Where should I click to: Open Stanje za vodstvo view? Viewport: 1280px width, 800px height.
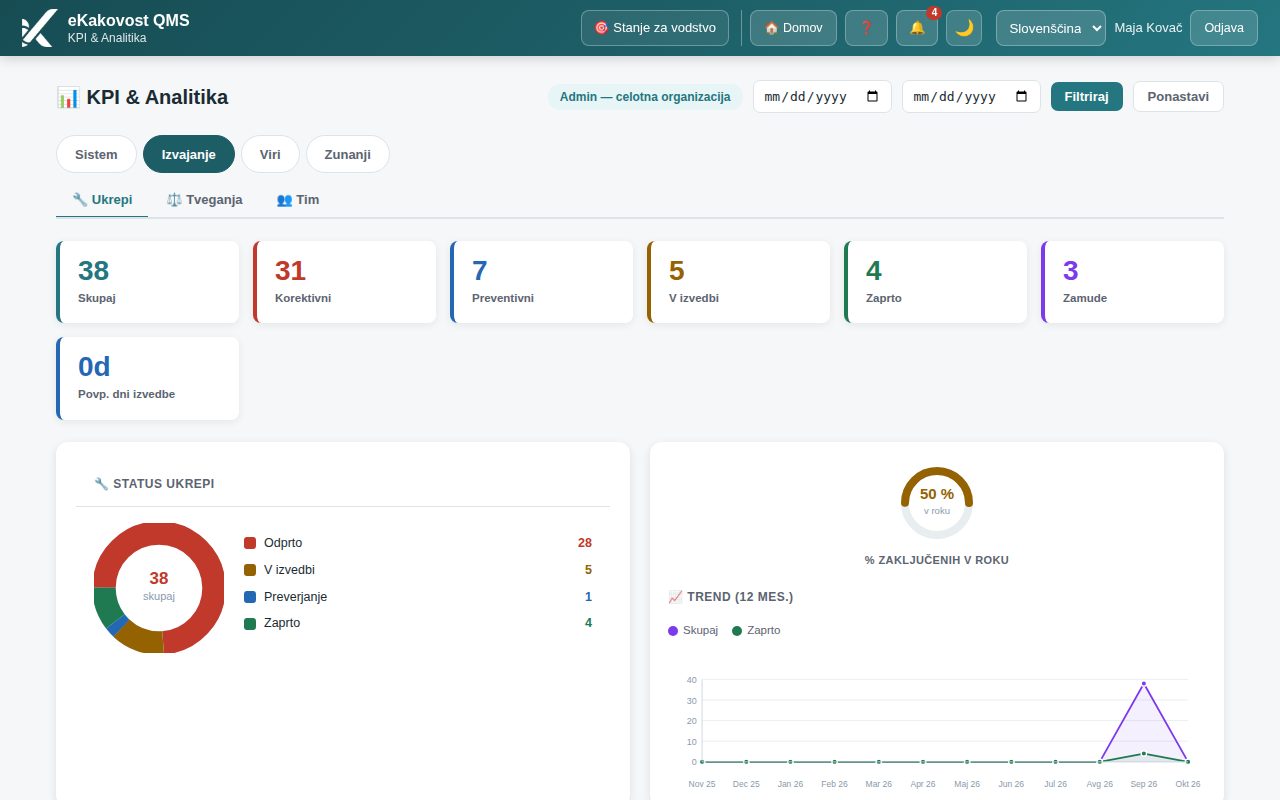[x=655, y=28]
